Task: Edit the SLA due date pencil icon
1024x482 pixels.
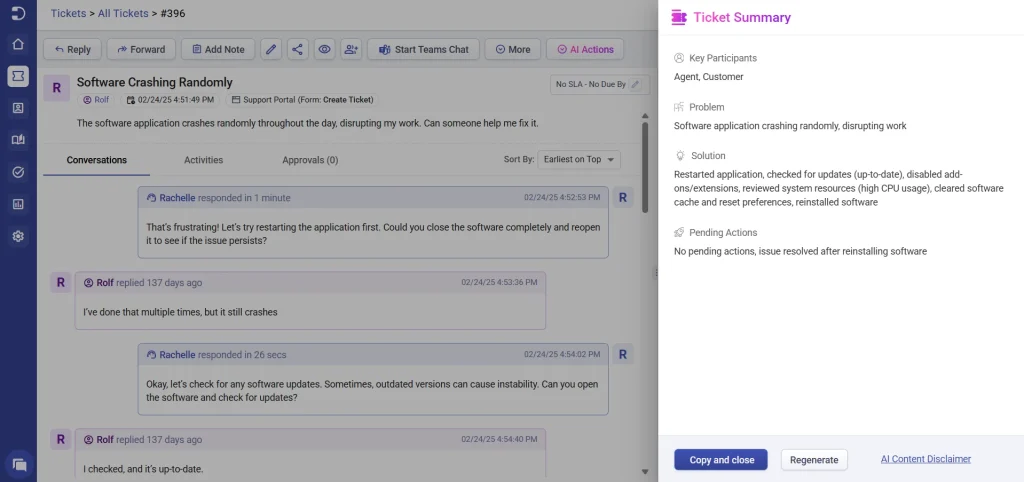Action: pyautogui.click(x=635, y=84)
